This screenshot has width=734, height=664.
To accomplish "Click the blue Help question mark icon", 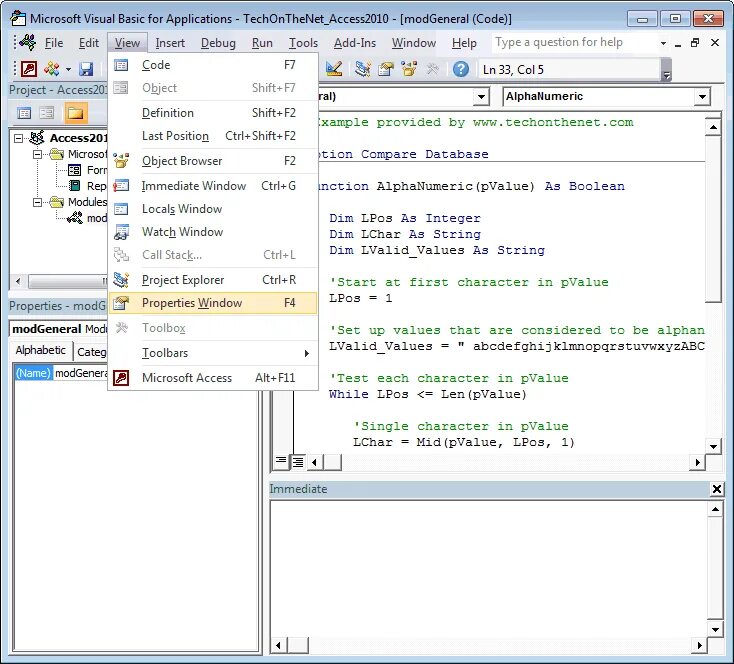I will [461, 69].
